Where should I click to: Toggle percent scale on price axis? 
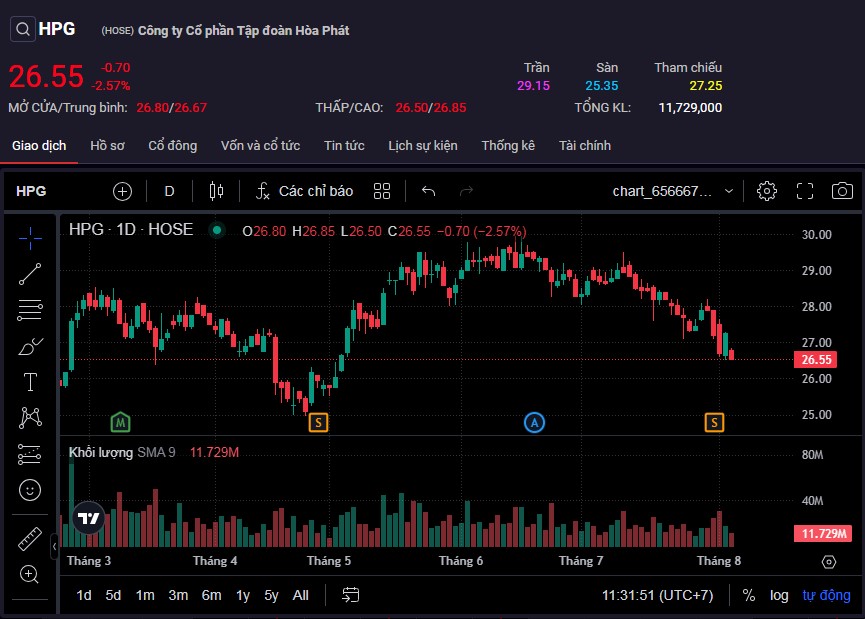click(x=749, y=595)
